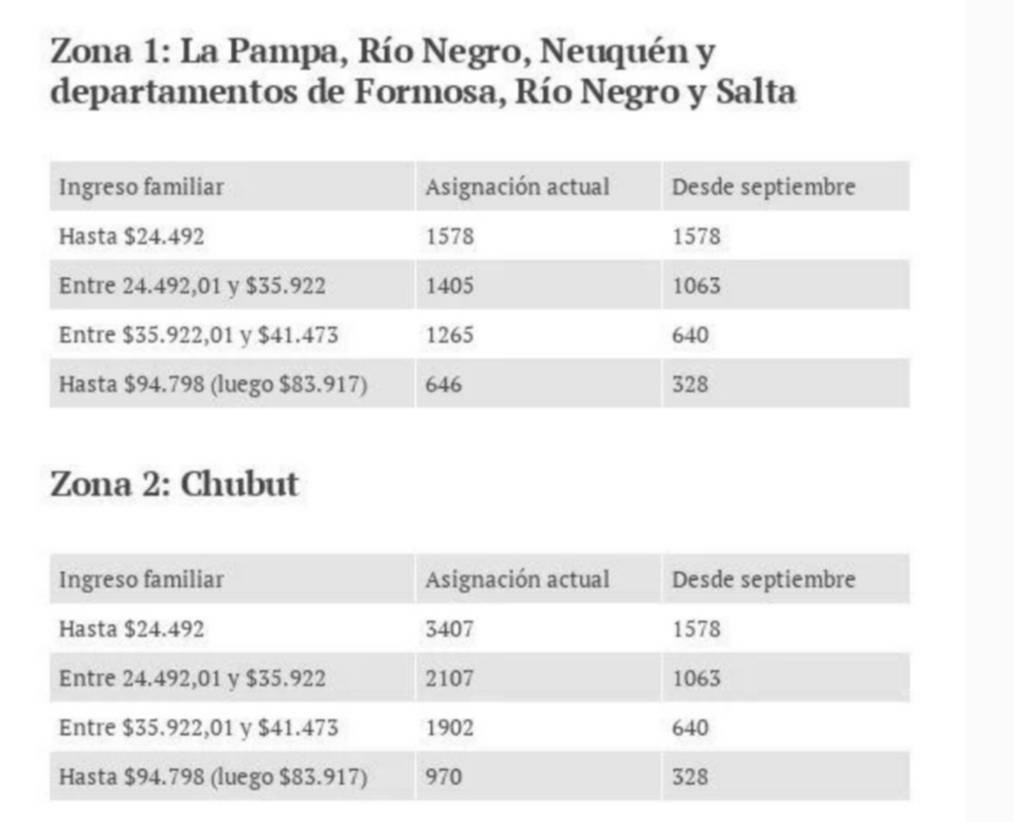The width and height of the screenshot is (1014, 822).
Task: Click Zona 2 'Desde septiembre' column header
Action: [763, 579]
